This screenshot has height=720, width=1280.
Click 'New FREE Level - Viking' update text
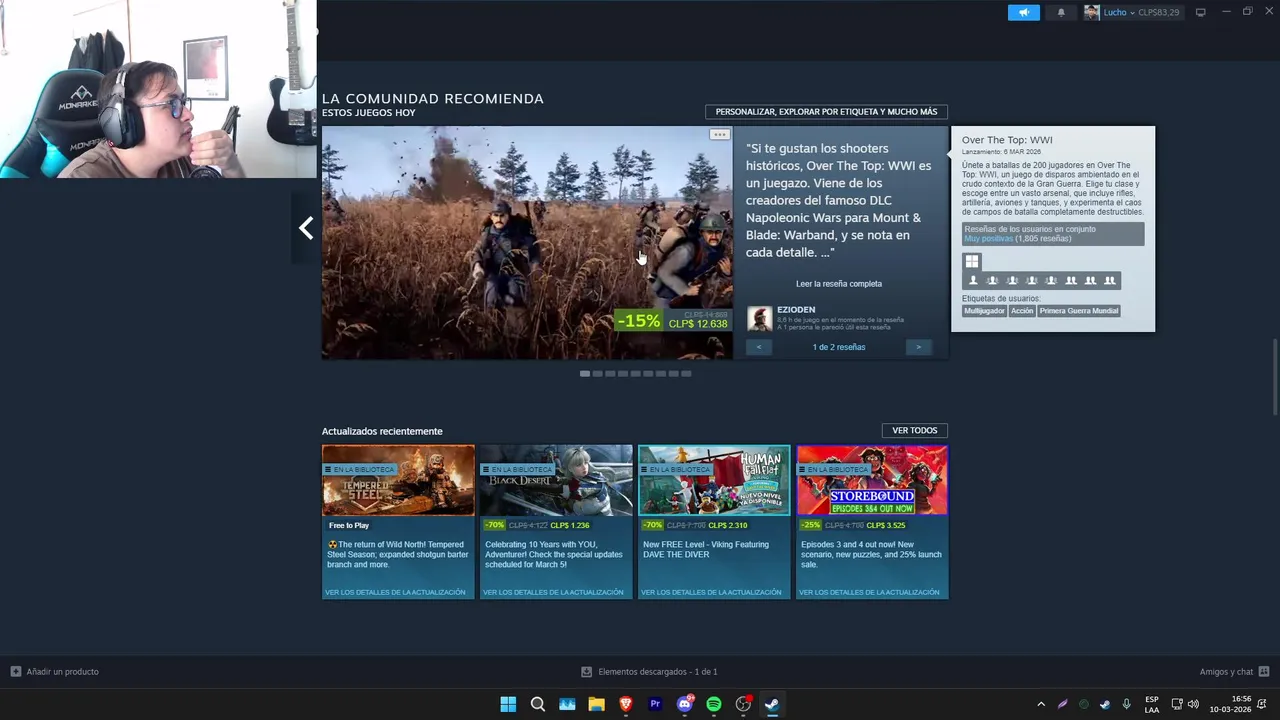click(706, 550)
